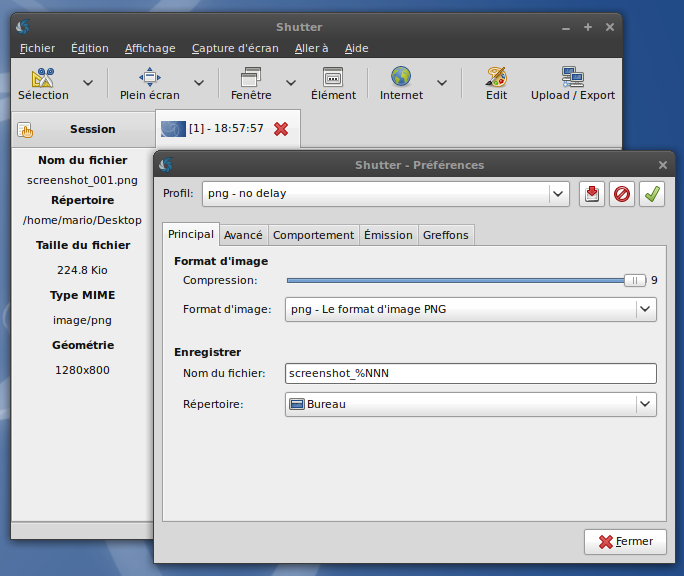Delete profile using the red prohibition icon

pyautogui.click(x=622, y=194)
